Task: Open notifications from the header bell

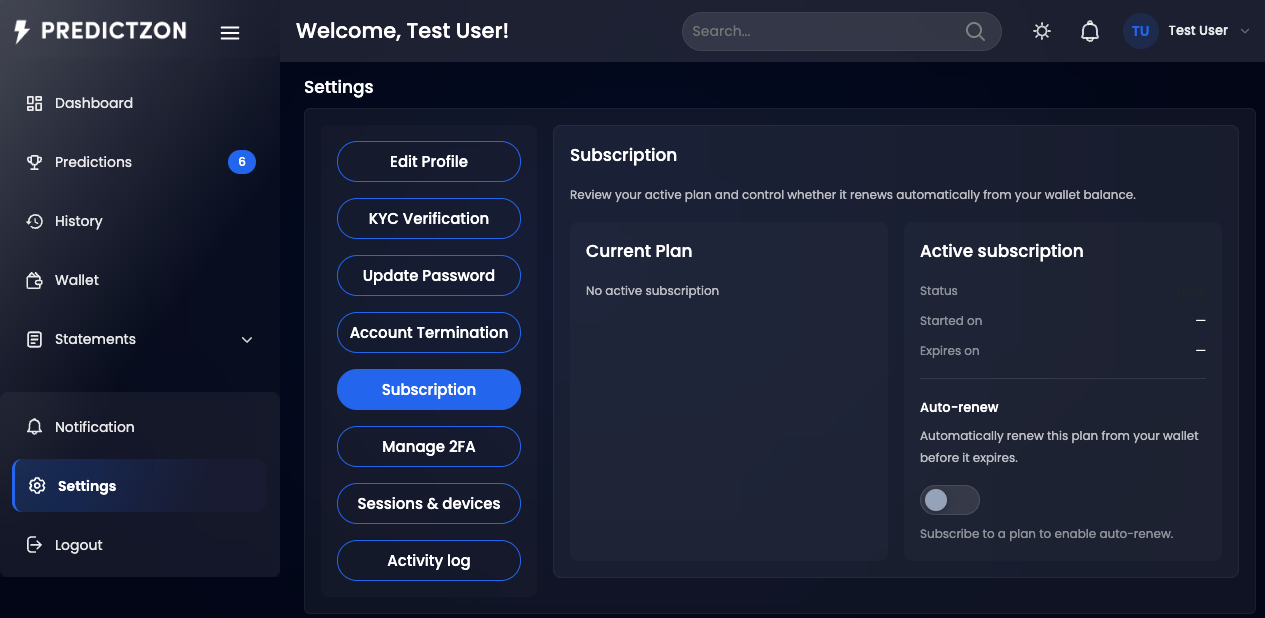Action: pyautogui.click(x=1090, y=31)
